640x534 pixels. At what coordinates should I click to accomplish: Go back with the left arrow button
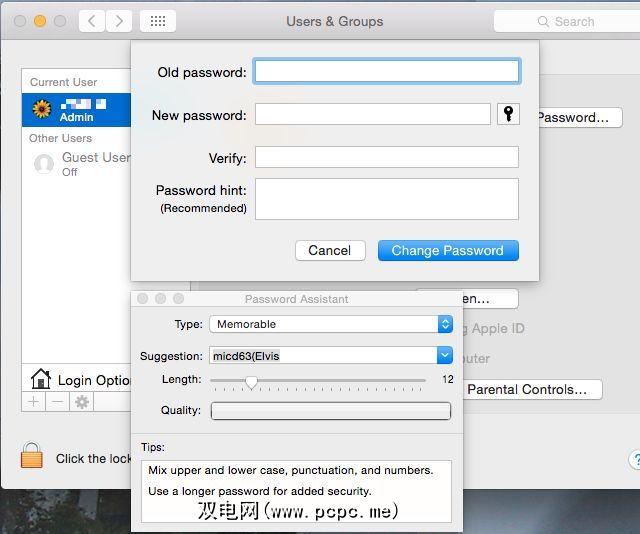pyautogui.click(x=92, y=21)
